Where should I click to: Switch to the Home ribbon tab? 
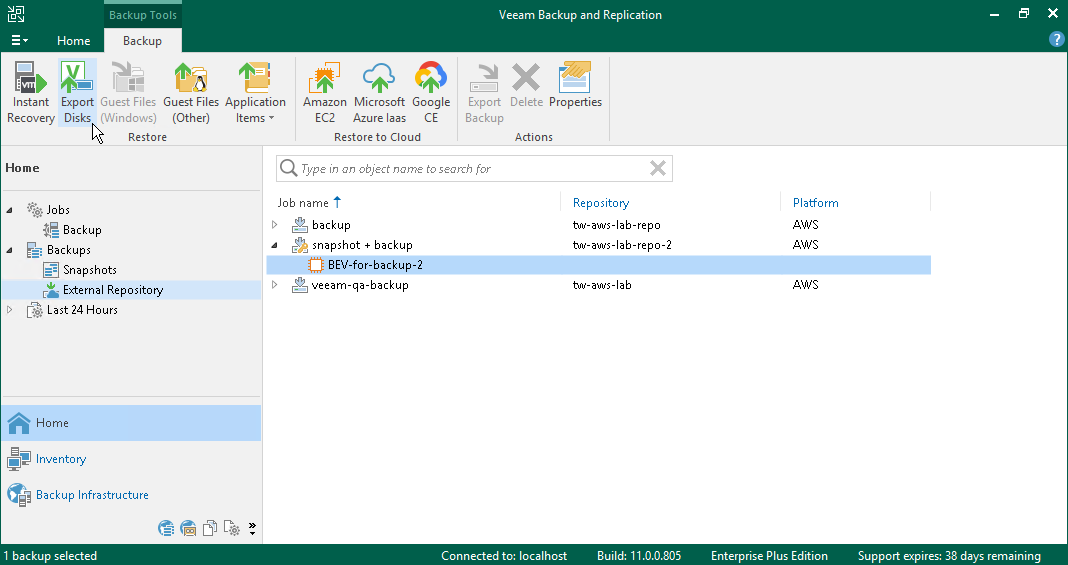(x=74, y=41)
